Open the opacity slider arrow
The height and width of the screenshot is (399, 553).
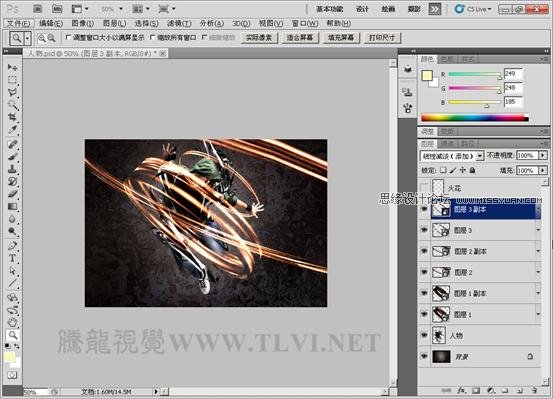543,155
